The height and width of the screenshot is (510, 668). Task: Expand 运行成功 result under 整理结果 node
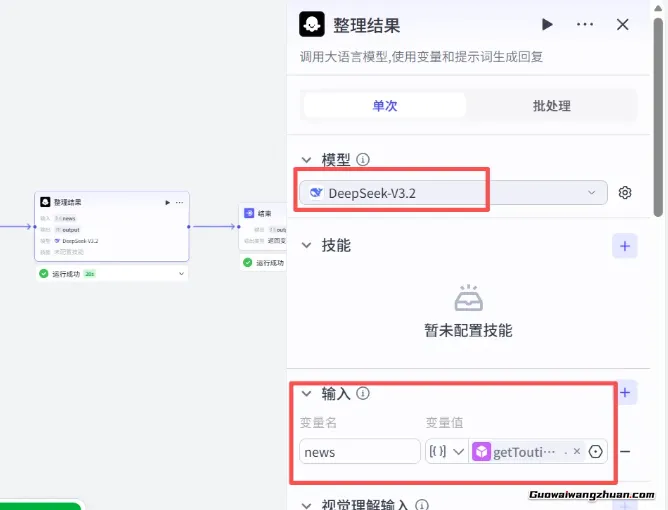181,274
